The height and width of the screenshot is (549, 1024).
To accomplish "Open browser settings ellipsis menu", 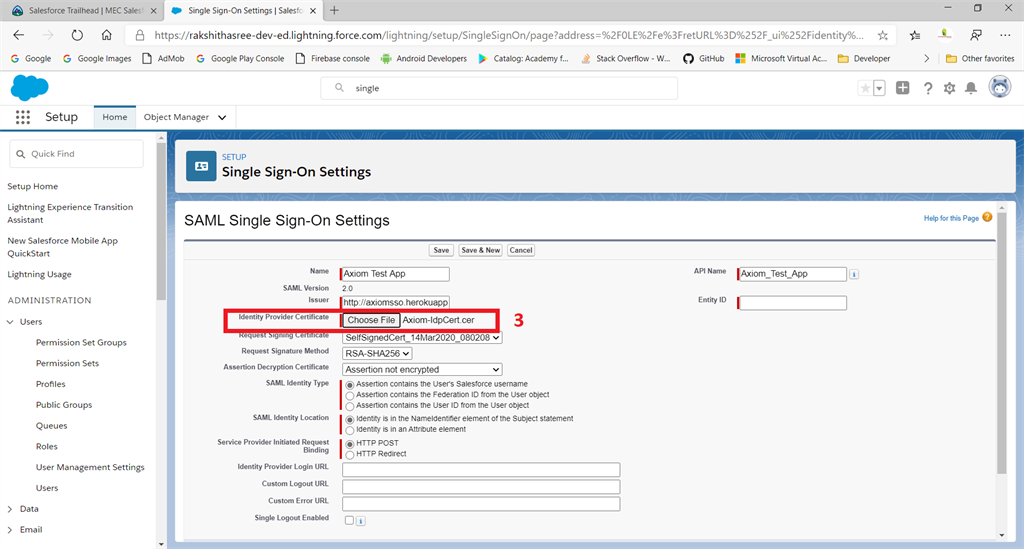I will pos(1005,35).
